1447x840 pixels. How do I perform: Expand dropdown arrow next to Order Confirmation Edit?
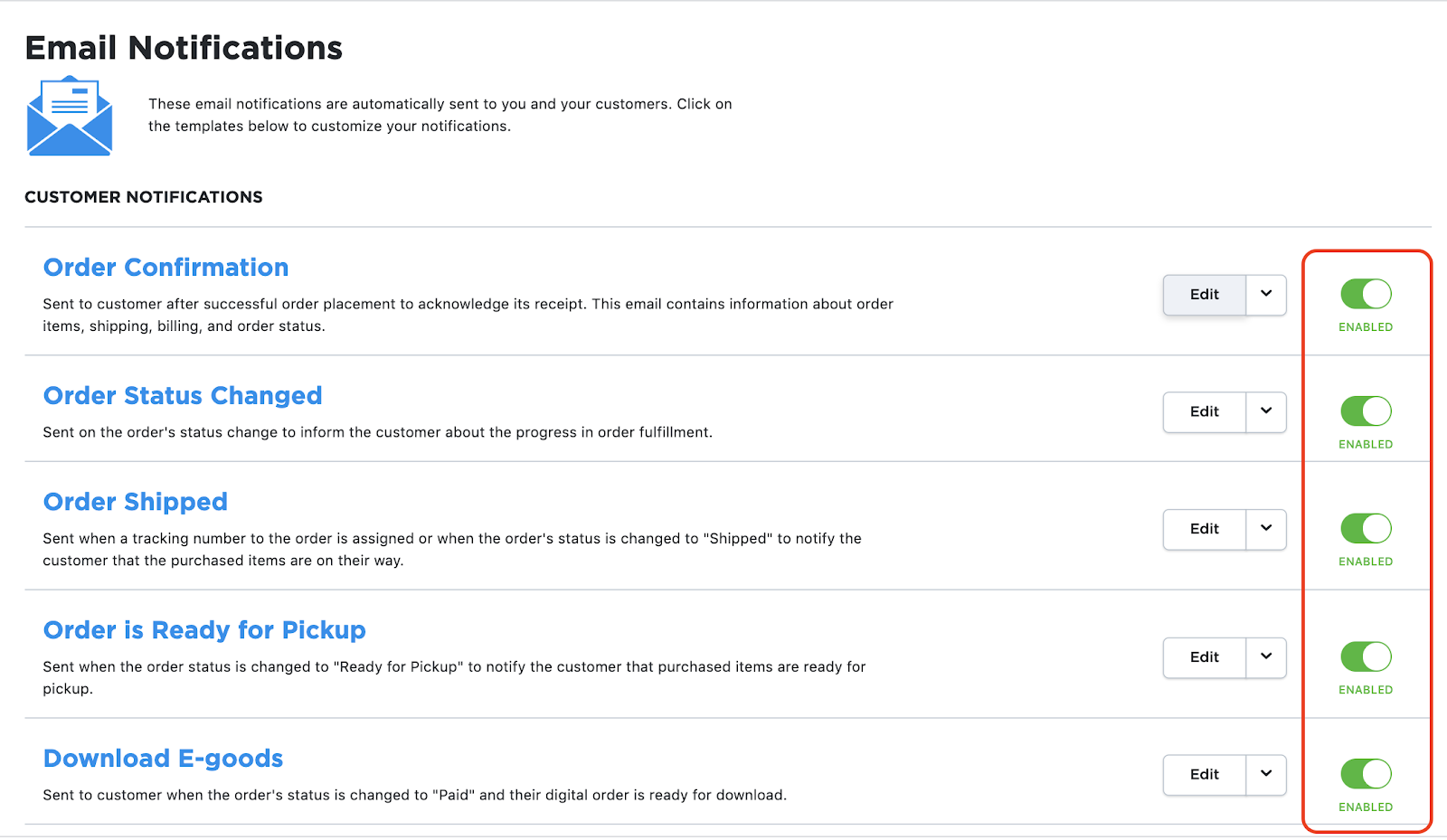(x=1266, y=295)
